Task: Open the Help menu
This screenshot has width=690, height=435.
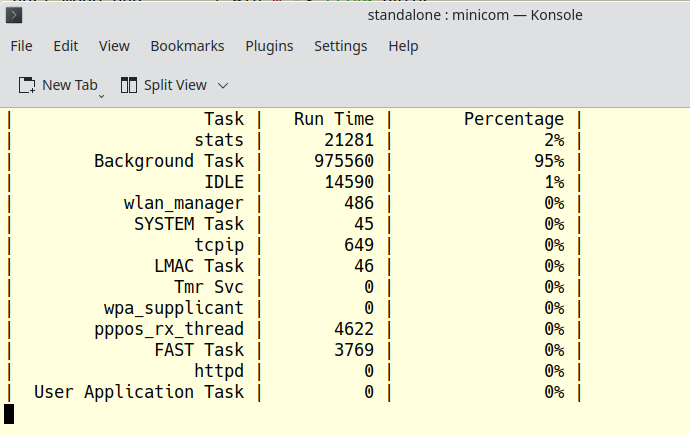Action: [404, 46]
